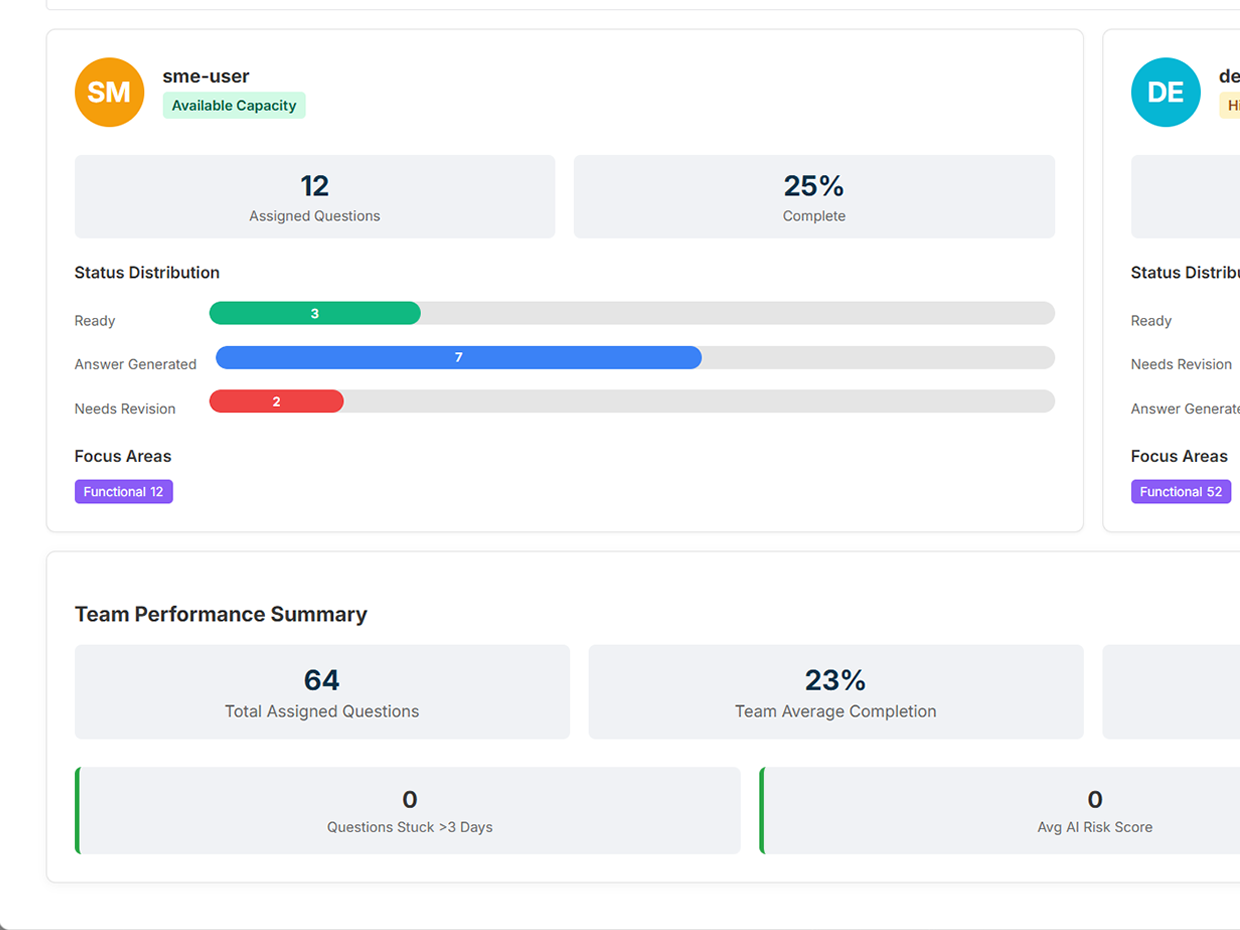Screen dimensions: 1240x930
Task: Click the DE avatar icon
Action: tap(1166, 92)
